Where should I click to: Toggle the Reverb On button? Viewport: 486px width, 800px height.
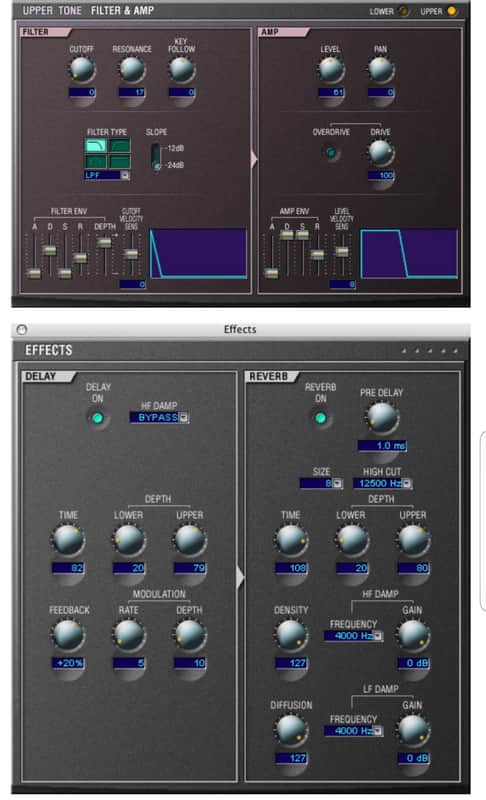[320, 418]
